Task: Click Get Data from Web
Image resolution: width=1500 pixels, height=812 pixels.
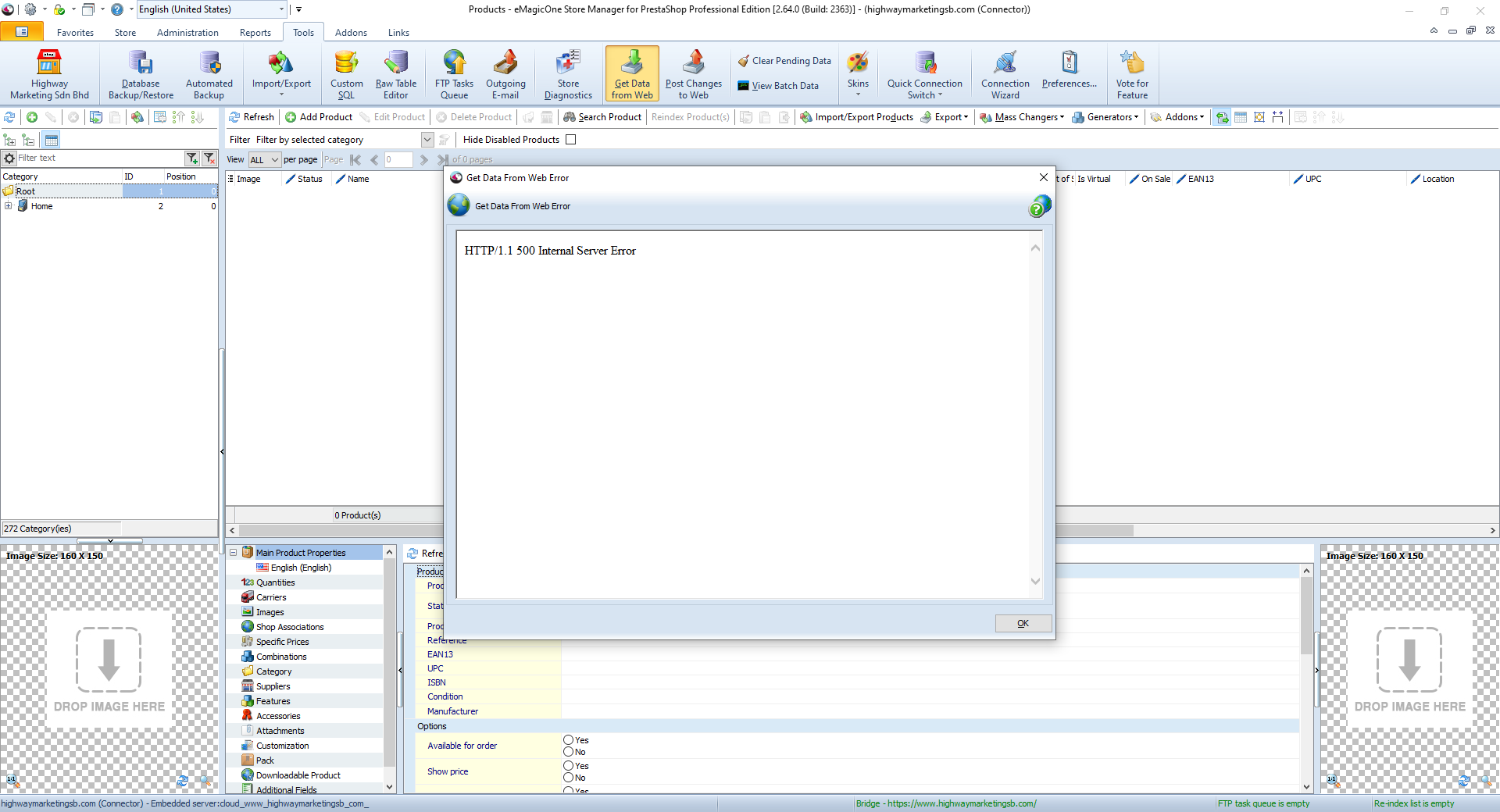Action: 632,74
